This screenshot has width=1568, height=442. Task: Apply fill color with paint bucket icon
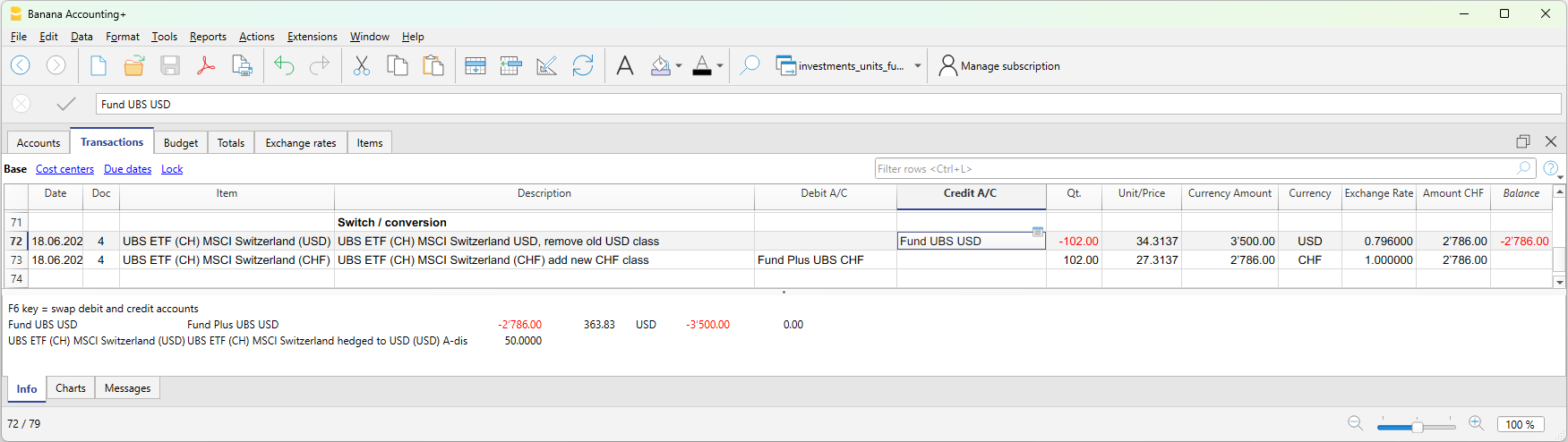(x=660, y=65)
